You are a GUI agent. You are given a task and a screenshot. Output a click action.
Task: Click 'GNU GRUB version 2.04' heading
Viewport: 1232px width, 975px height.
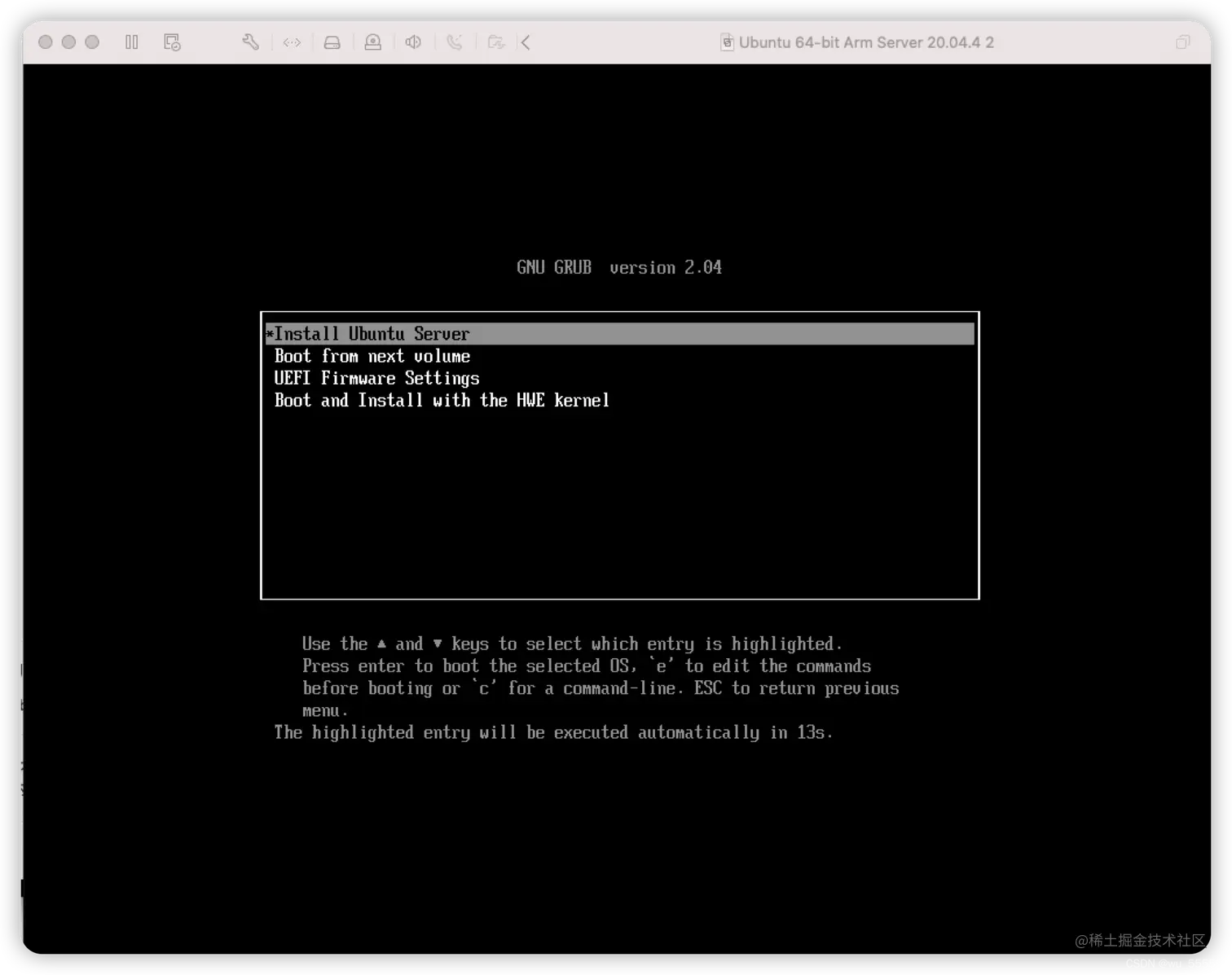click(x=619, y=267)
